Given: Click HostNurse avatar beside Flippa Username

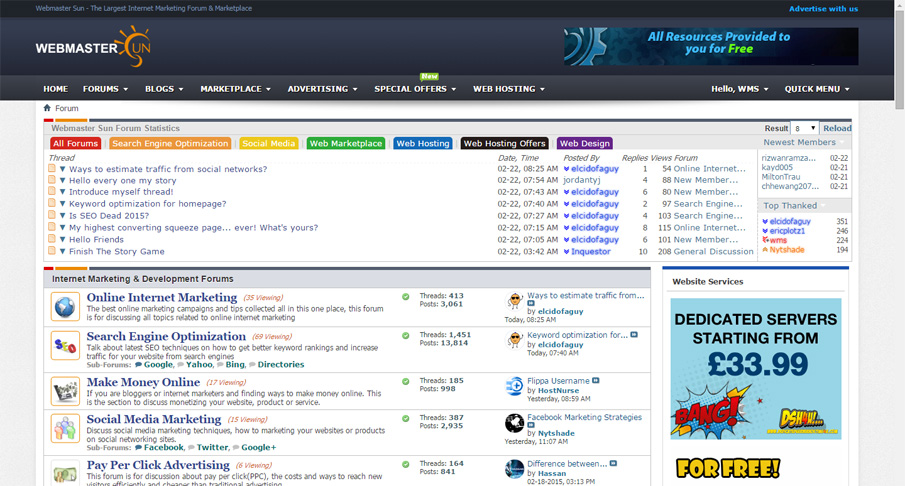Looking at the screenshot, I should (514, 386).
